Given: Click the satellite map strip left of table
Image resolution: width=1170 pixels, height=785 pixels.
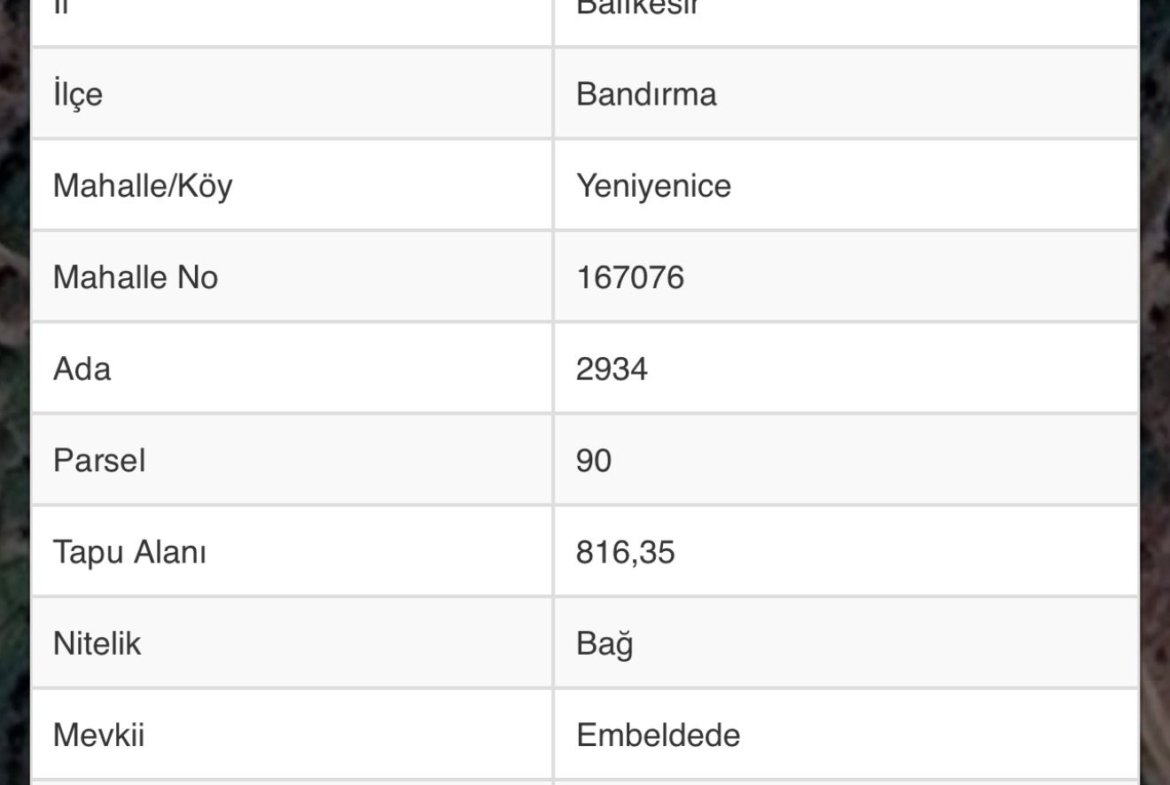Looking at the screenshot, I should (x=13, y=400).
